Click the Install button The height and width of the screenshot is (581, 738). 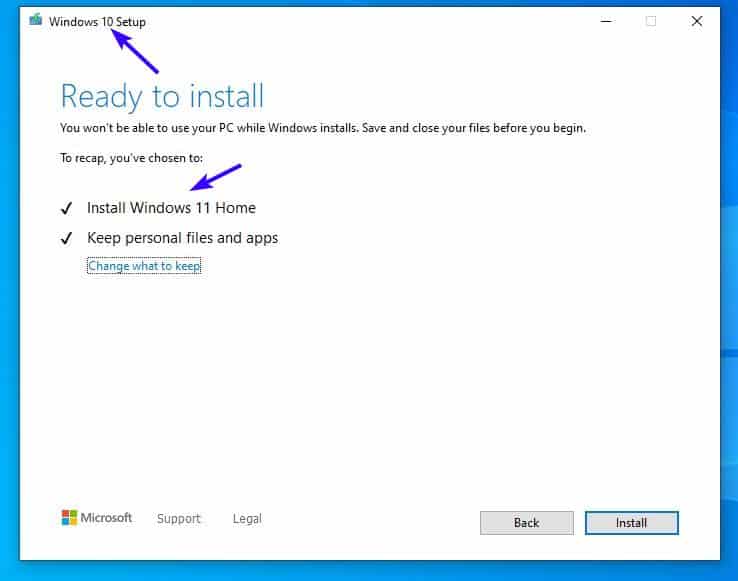point(632,523)
